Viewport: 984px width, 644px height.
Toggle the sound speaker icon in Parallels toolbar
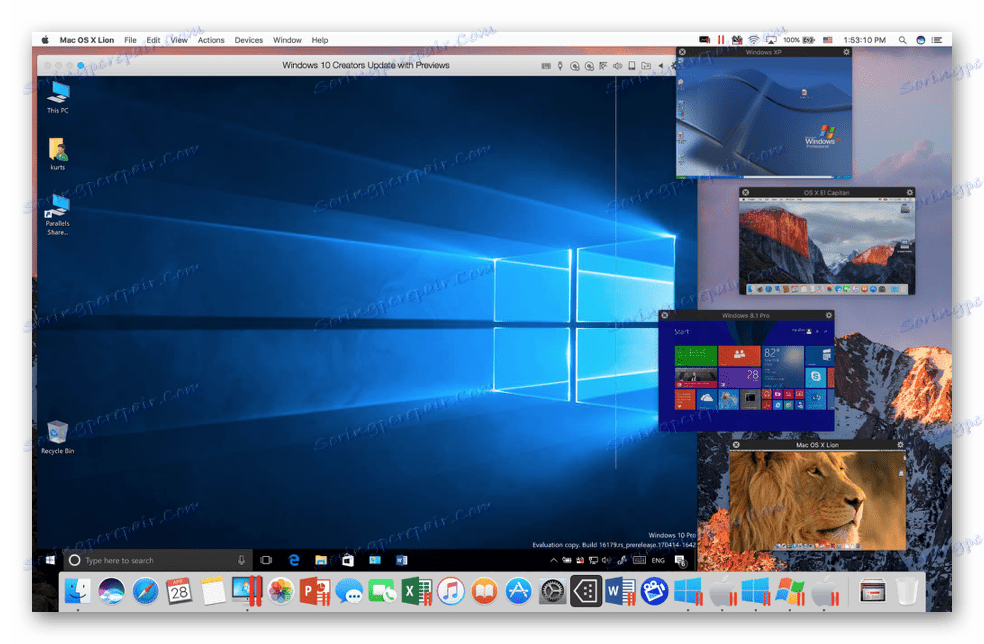click(618, 65)
